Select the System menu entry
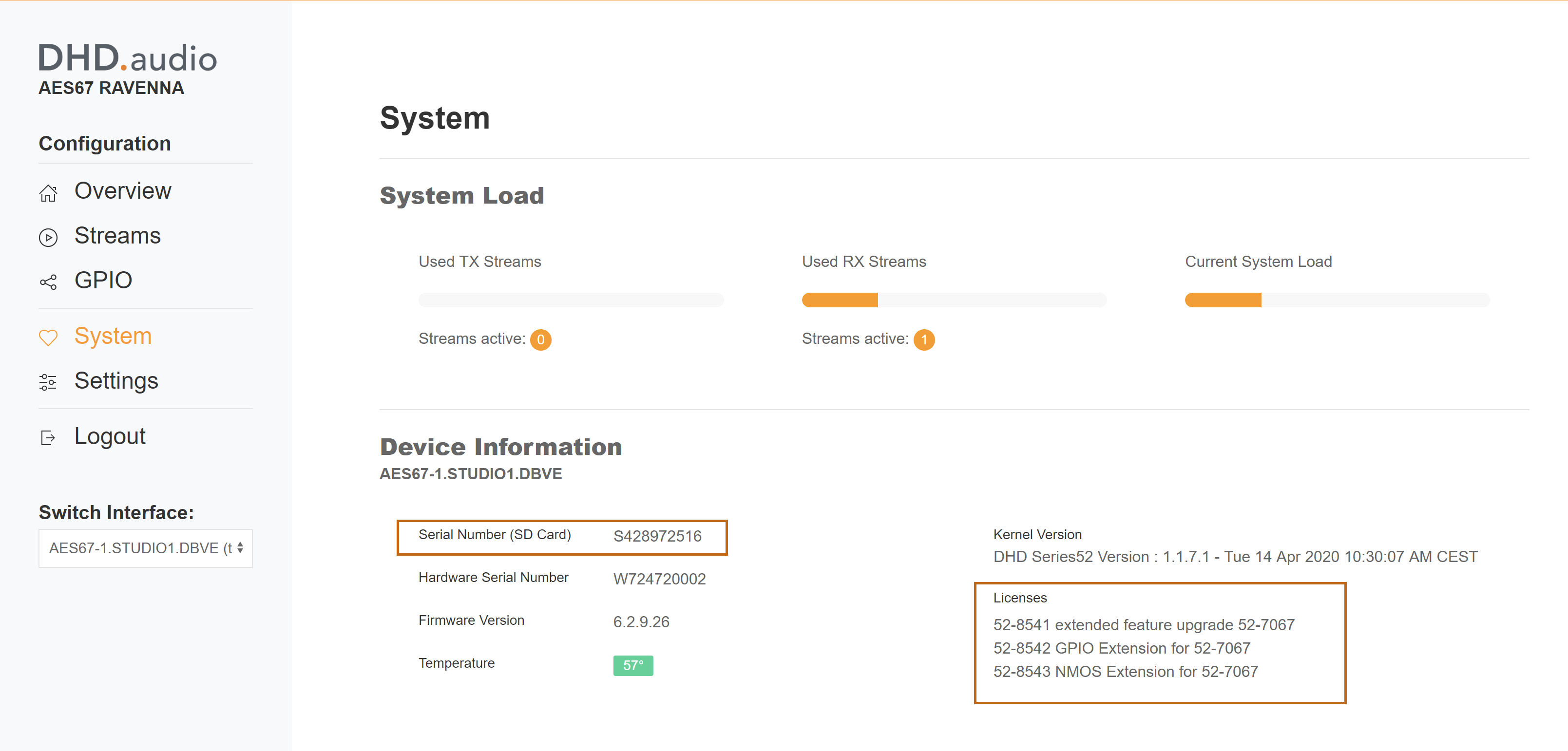This screenshot has height=751, width=1568. point(113,336)
